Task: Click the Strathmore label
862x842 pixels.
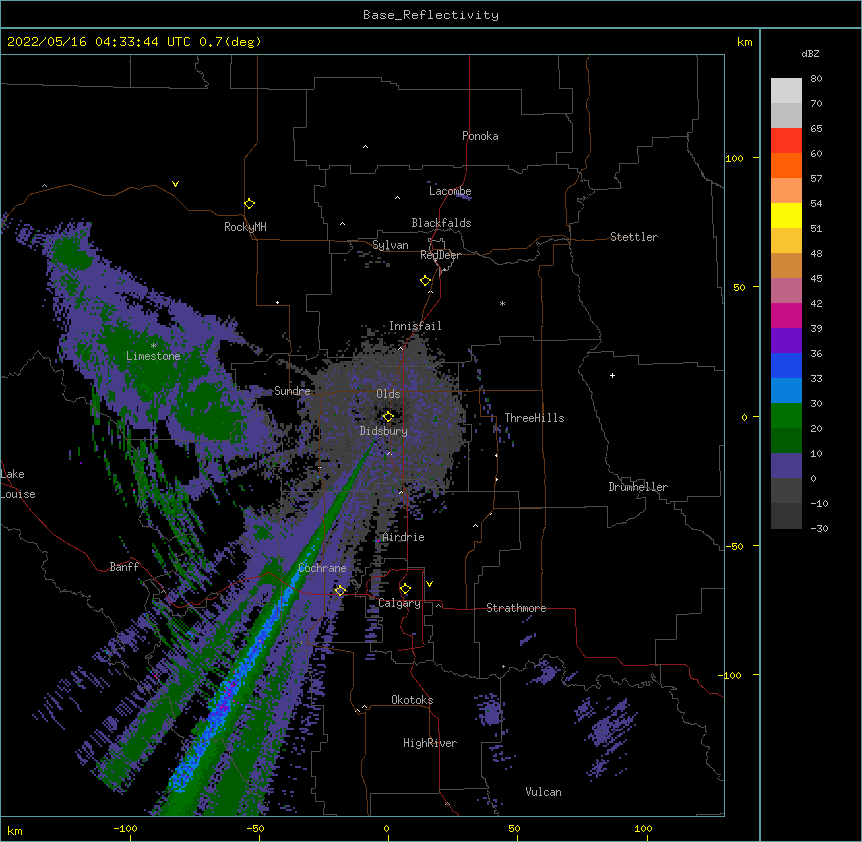Action: pyautogui.click(x=516, y=608)
